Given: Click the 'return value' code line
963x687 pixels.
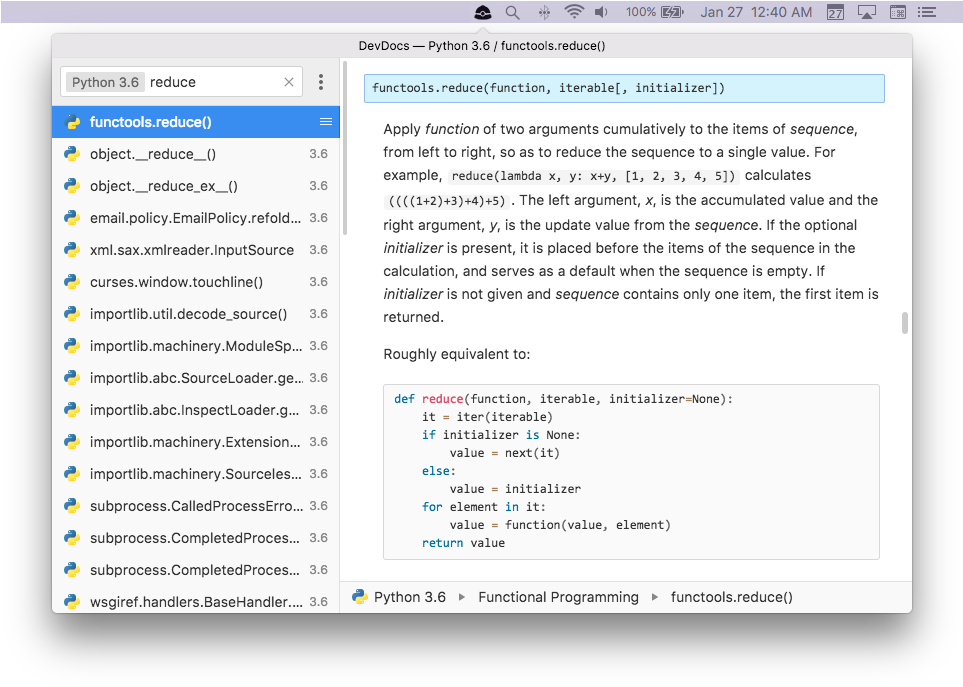Looking at the screenshot, I should 463,543.
